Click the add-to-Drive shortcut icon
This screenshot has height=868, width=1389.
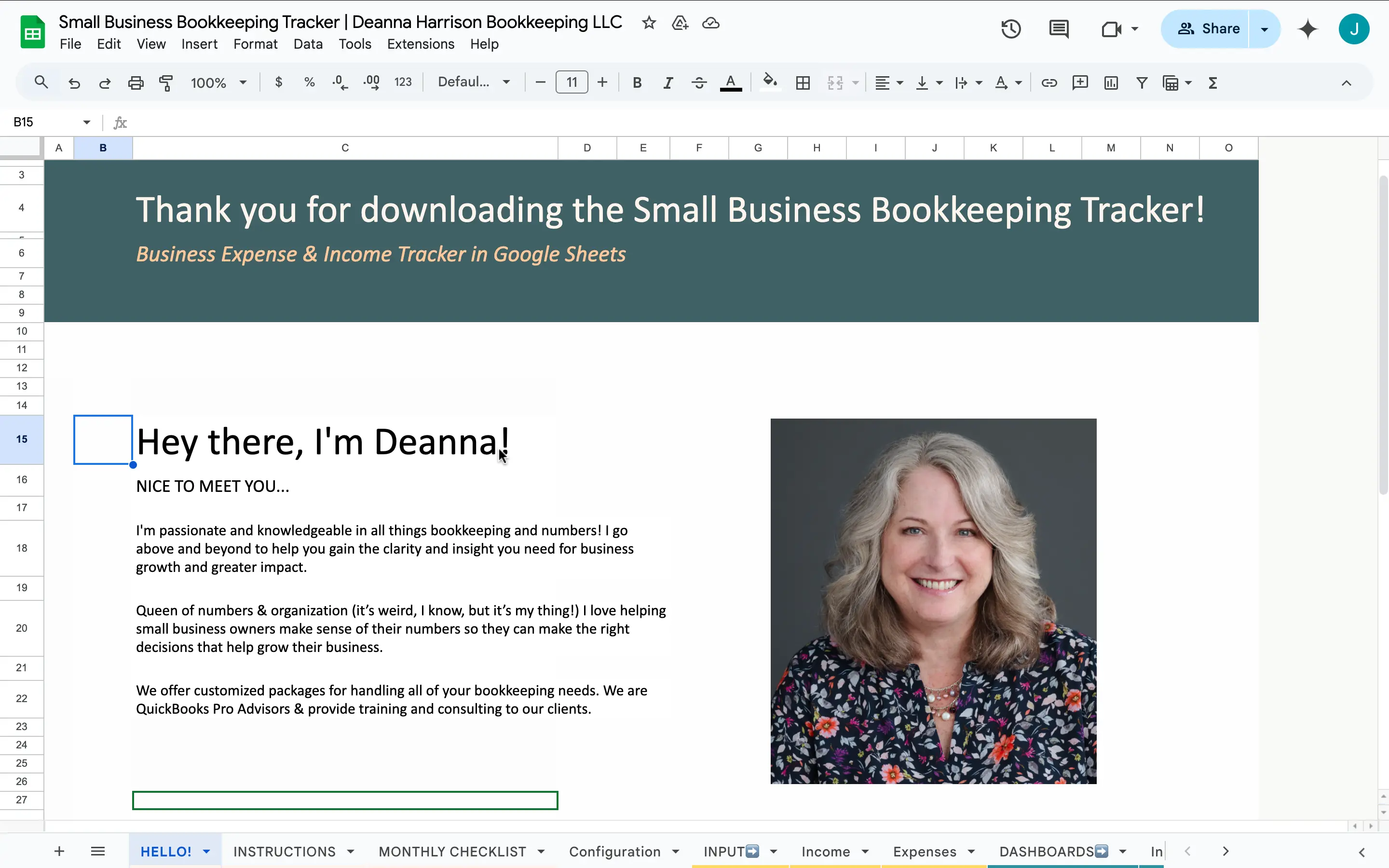pos(680,23)
